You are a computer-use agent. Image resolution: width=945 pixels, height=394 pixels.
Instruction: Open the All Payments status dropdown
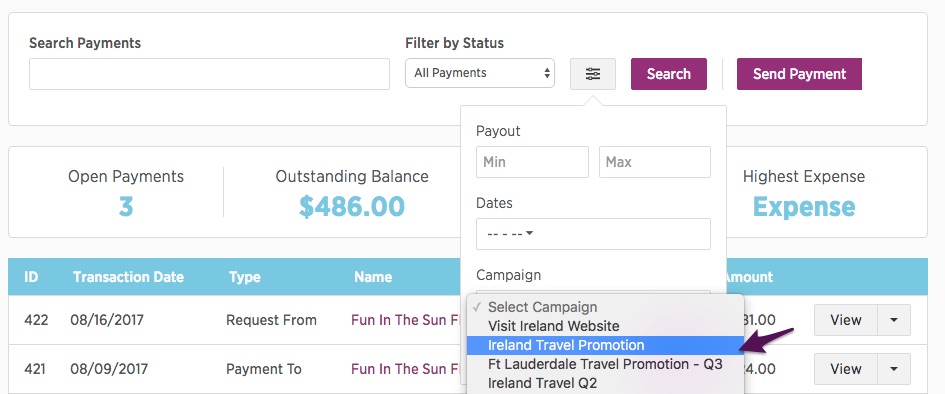pyautogui.click(x=480, y=73)
